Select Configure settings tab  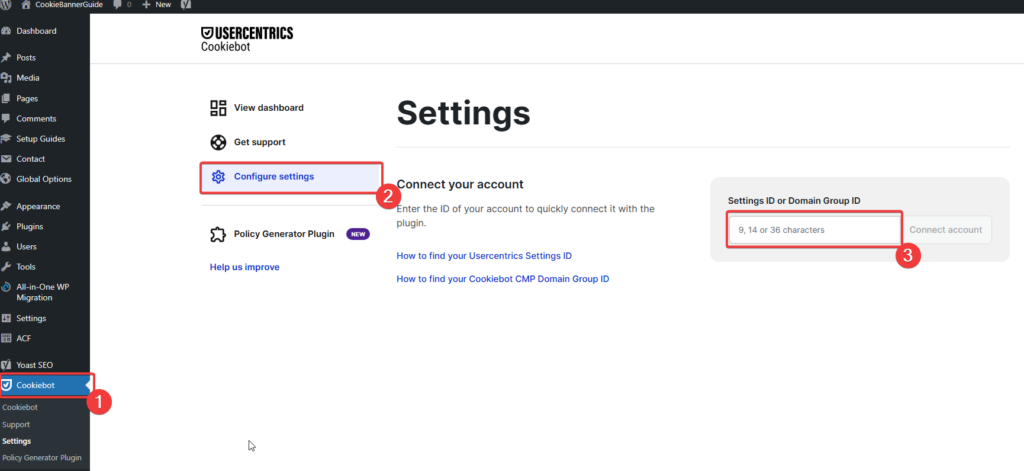(291, 178)
